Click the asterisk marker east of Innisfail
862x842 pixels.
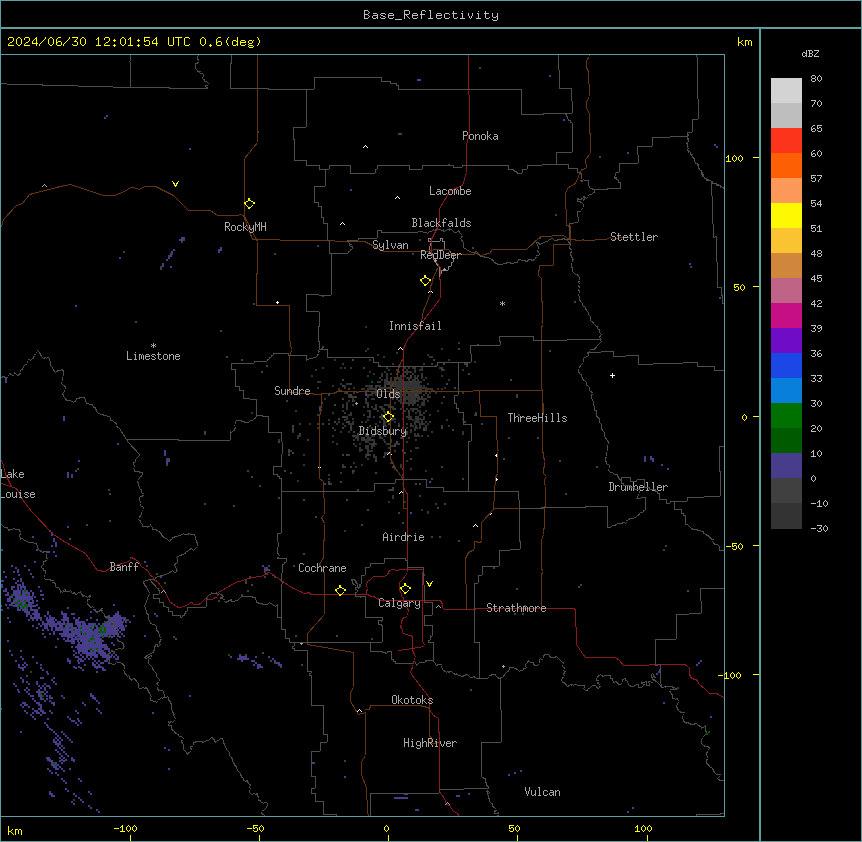(502, 303)
